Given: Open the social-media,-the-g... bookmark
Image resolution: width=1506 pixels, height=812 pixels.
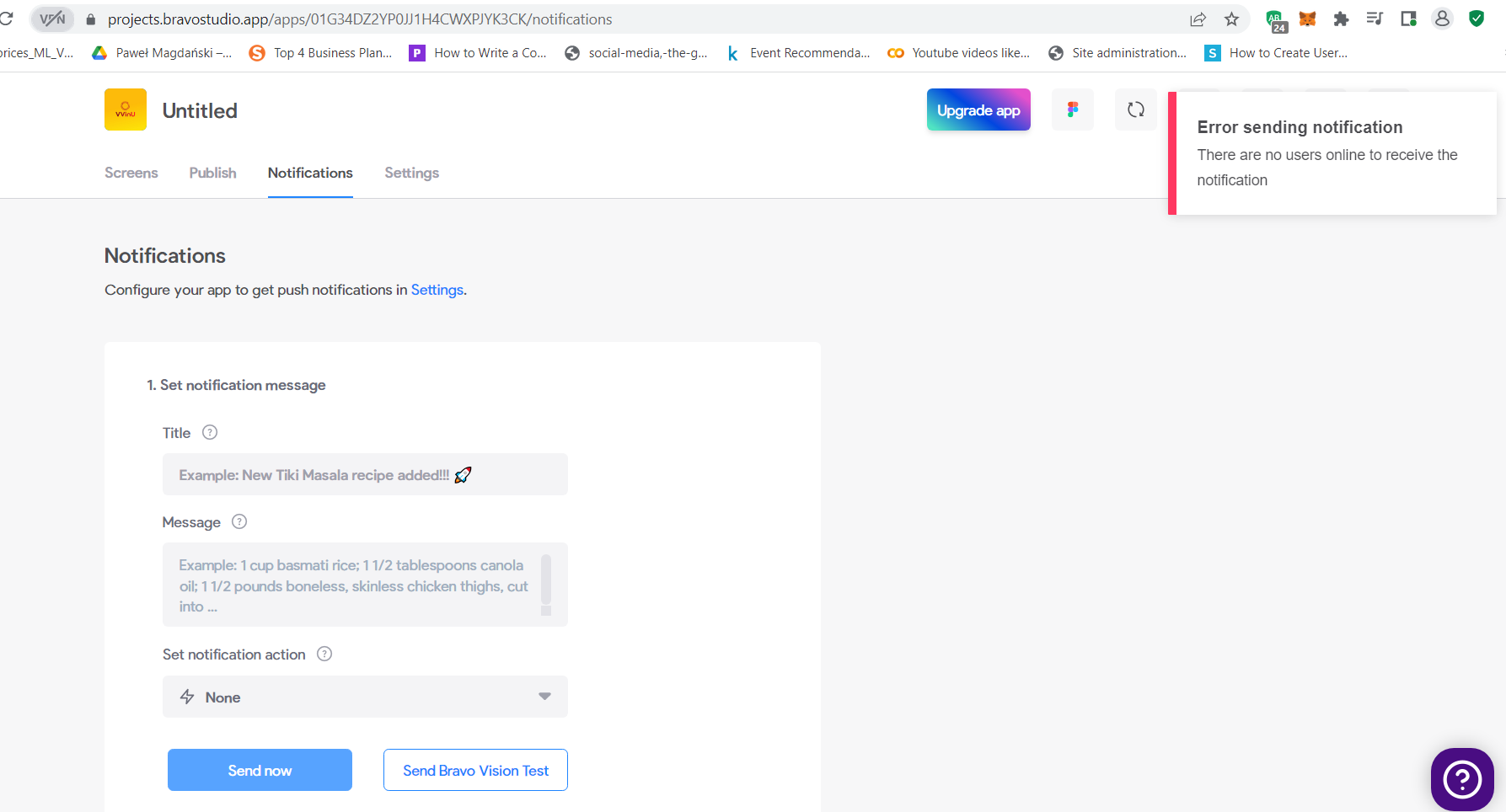Looking at the screenshot, I should click(x=635, y=53).
